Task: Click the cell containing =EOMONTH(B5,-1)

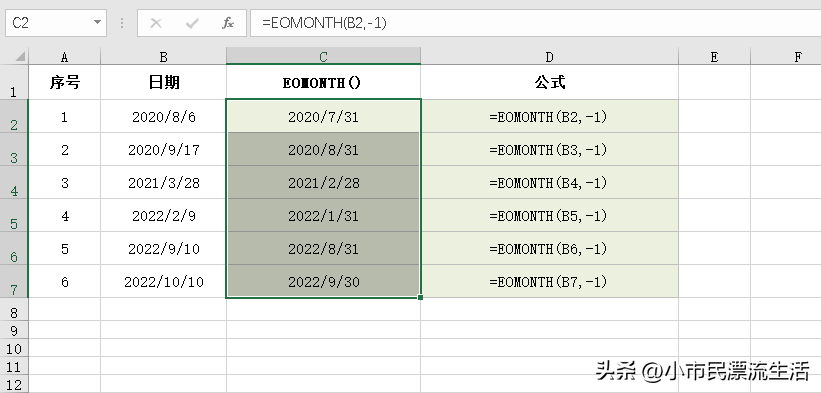Action: tap(549, 216)
